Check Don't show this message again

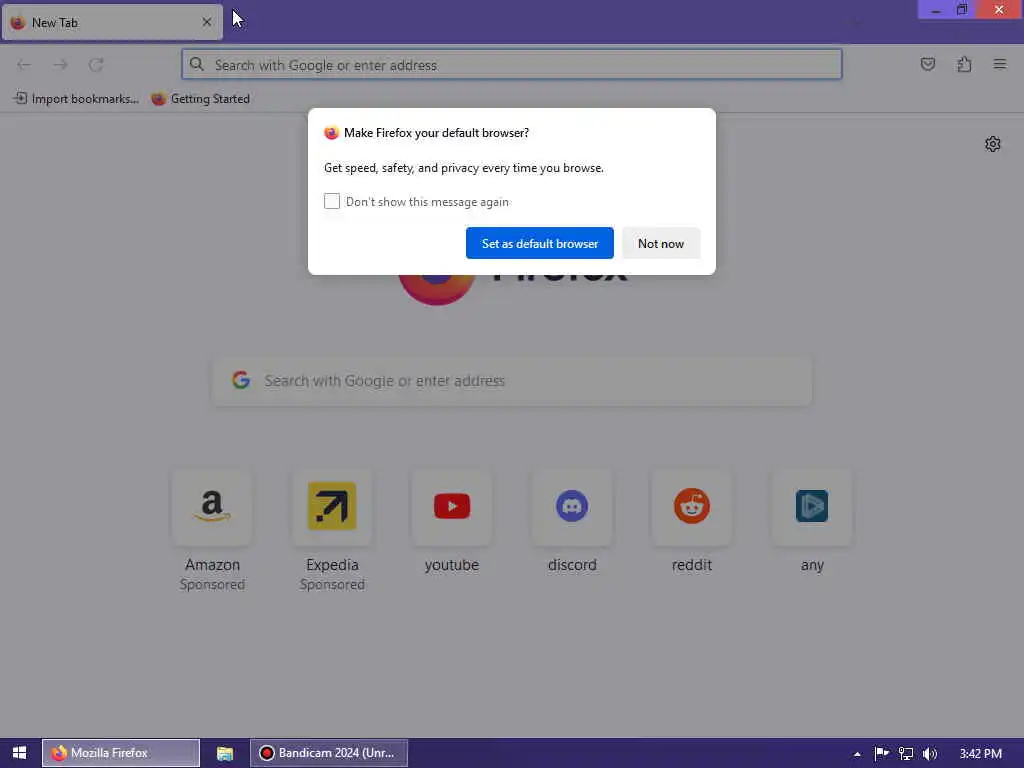click(x=332, y=201)
